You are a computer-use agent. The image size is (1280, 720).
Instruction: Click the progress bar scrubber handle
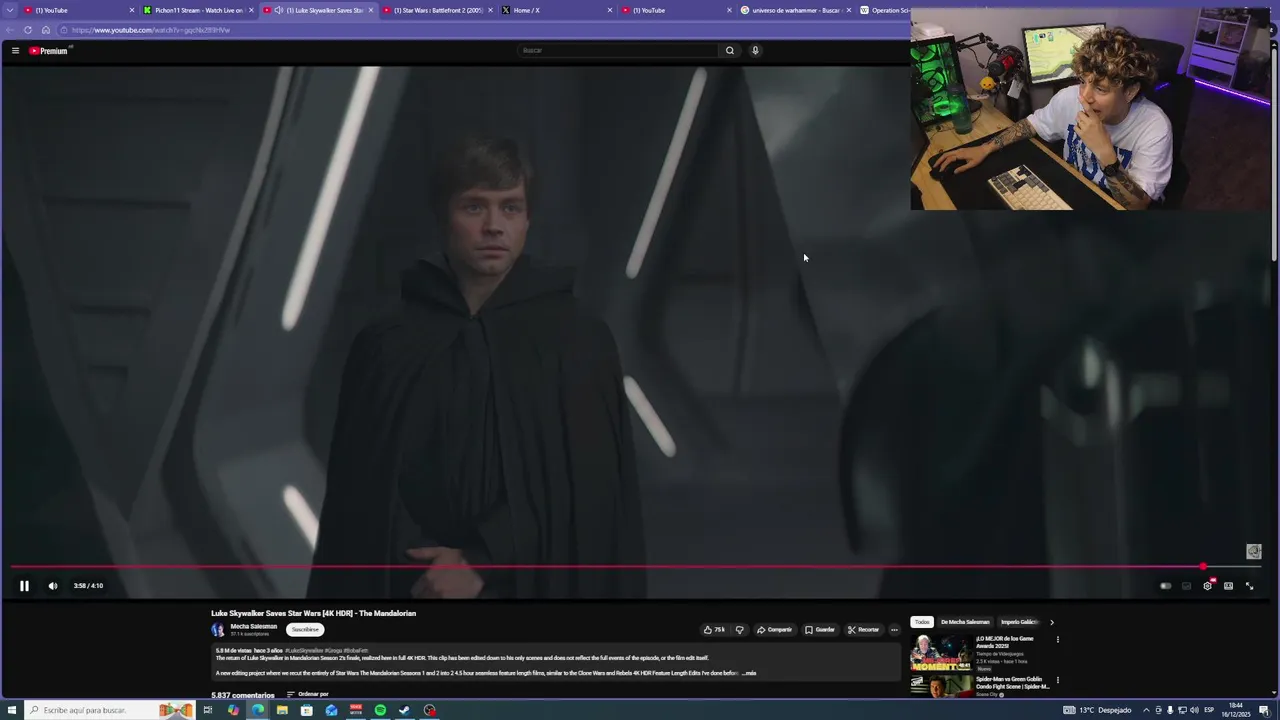pos(1203,567)
